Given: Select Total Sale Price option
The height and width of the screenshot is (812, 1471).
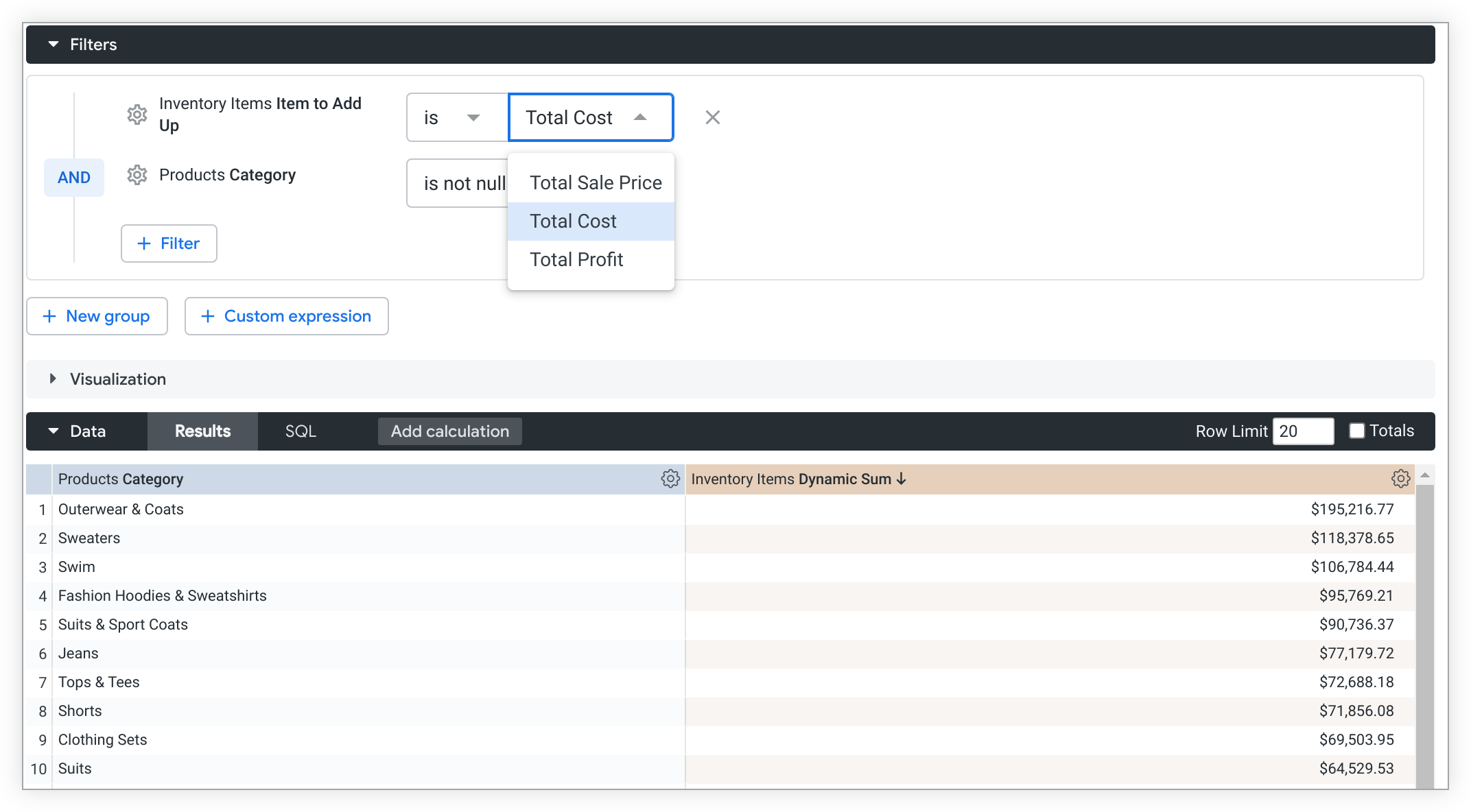Looking at the screenshot, I should (595, 183).
